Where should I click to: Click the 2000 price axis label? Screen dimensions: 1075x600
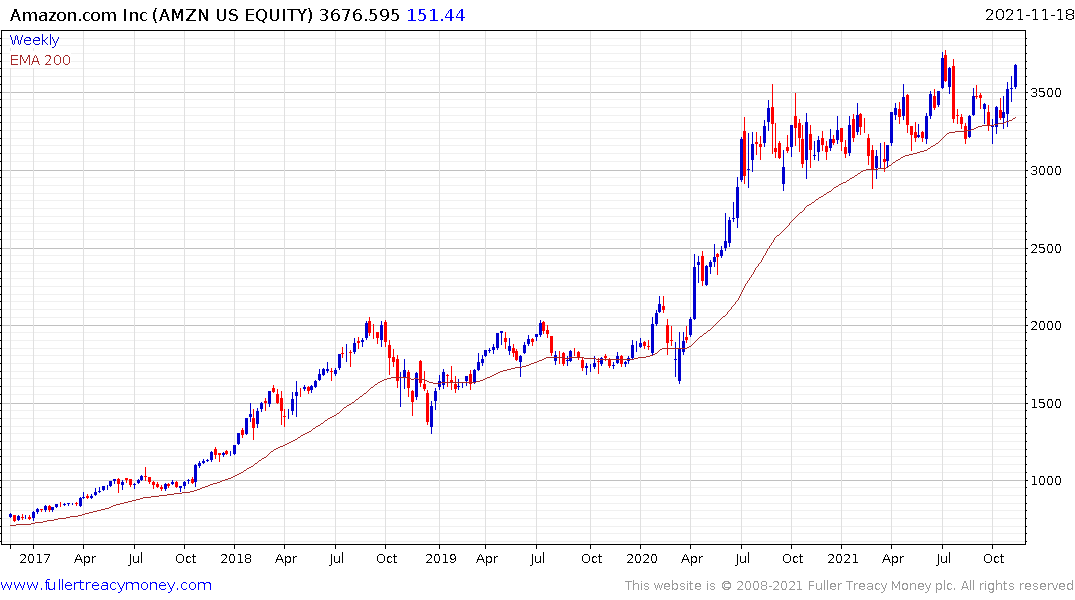coord(1046,326)
